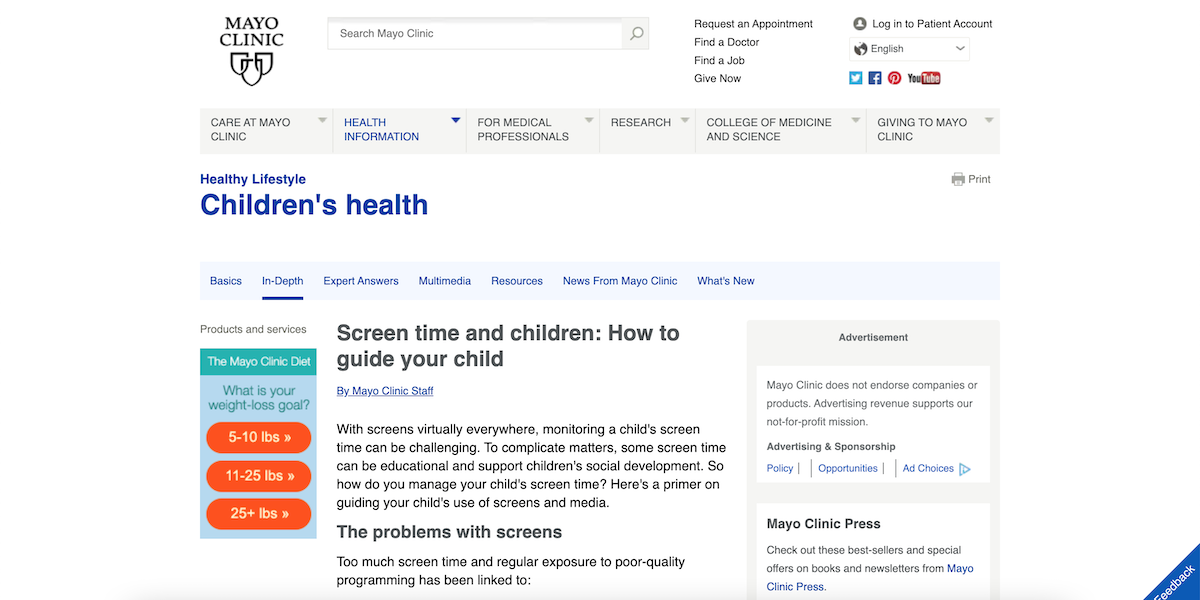Viewport: 1200px width, 600px height.
Task: Open the YouTube channel icon
Action: [924, 78]
